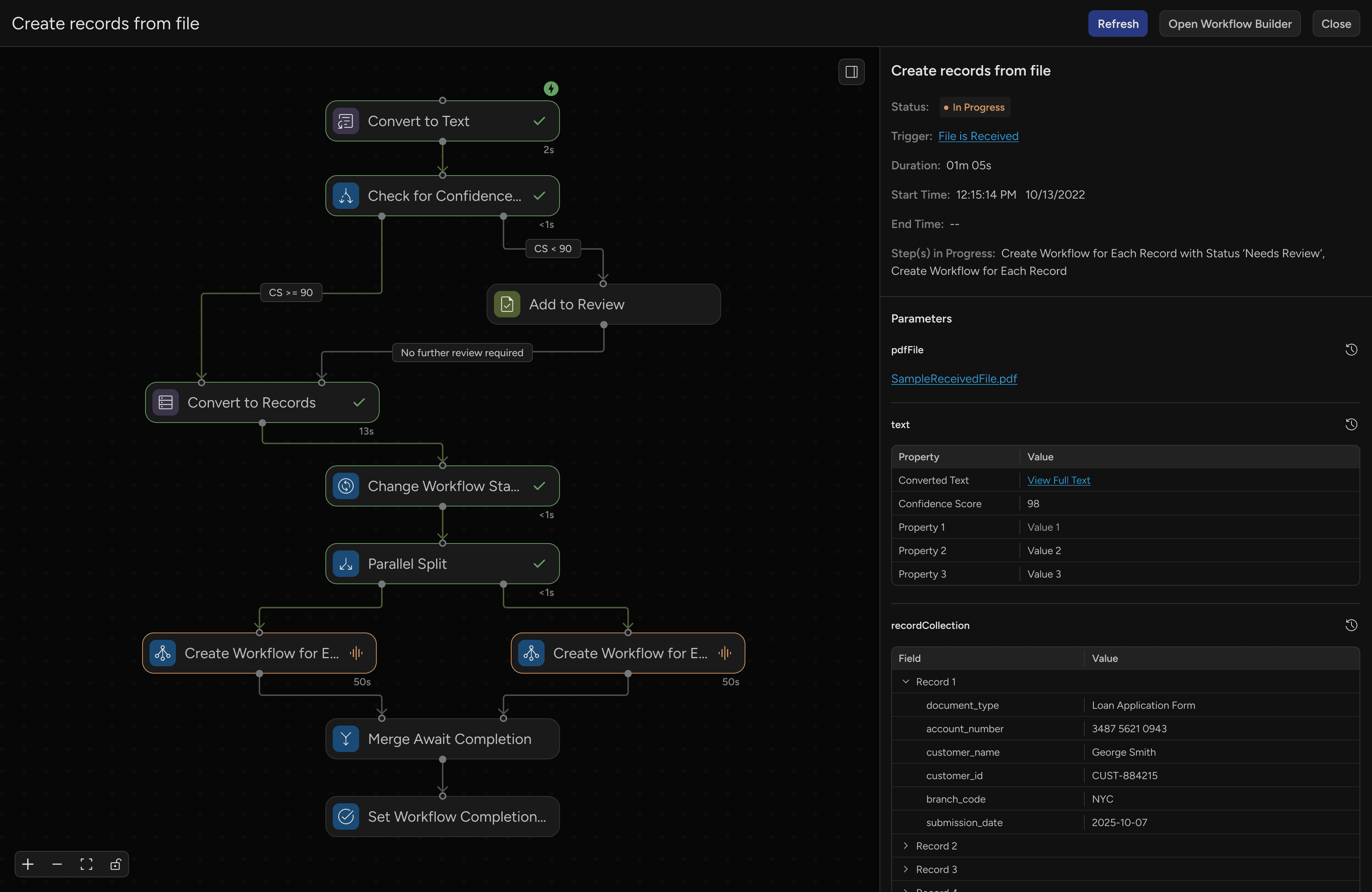Screen dimensions: 1372x892
Task: Collapse the Record 1 entry
Action: point(906,682)
